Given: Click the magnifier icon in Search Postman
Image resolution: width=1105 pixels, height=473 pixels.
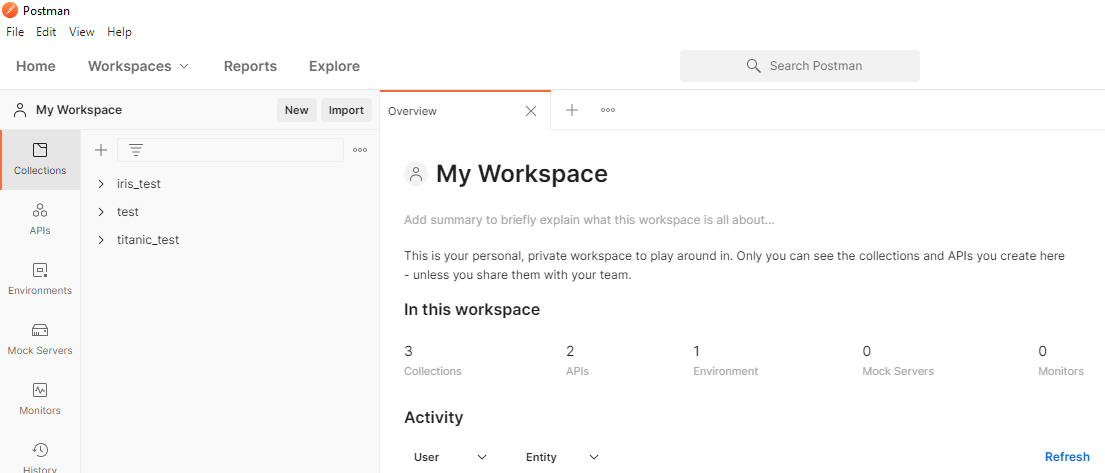Looking at the screenshot, I should coord(753,66).
